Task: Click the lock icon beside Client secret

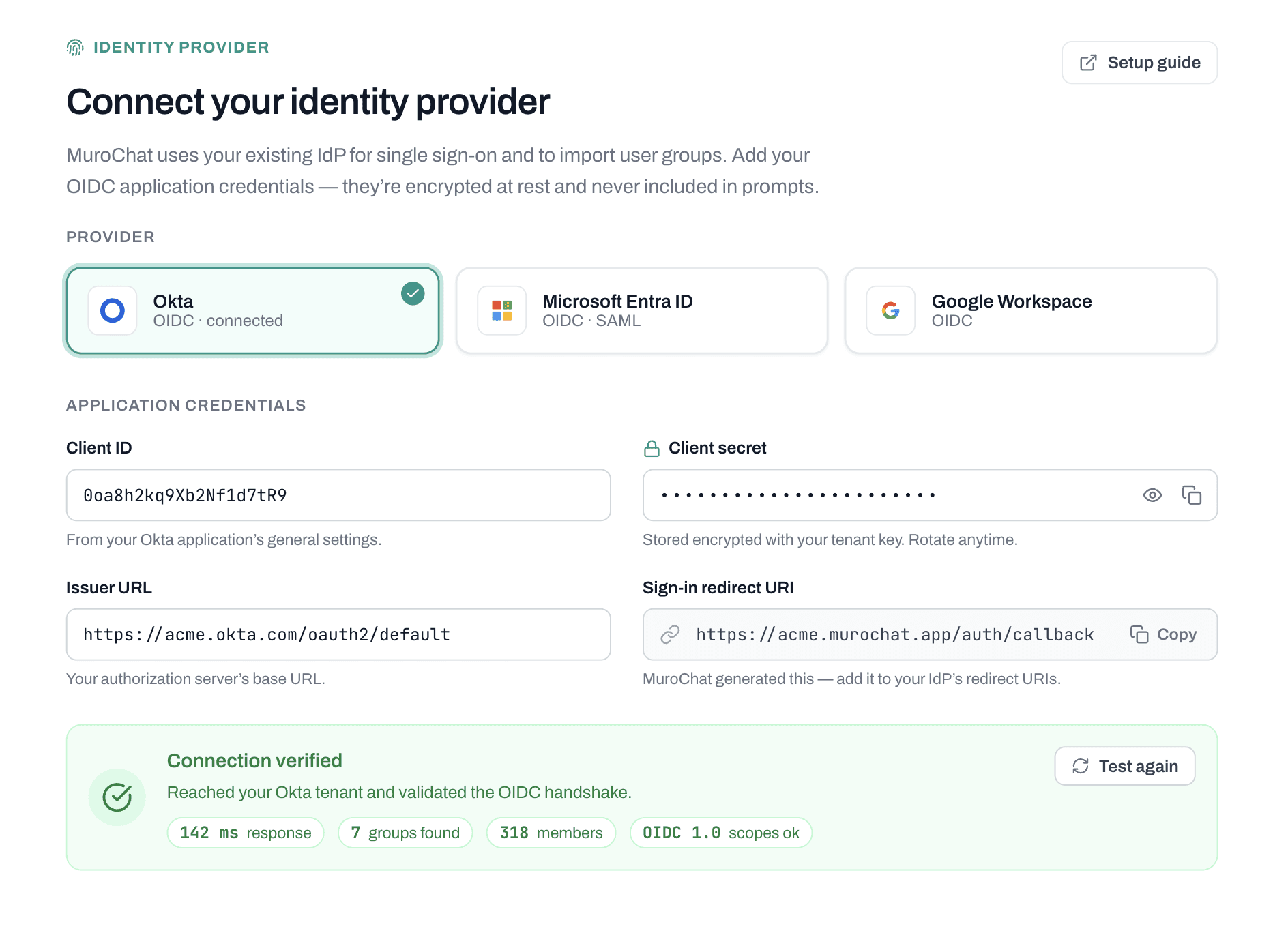Action: (x=652, y=448)
